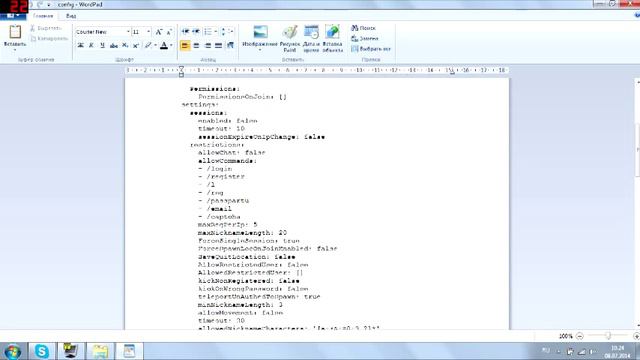Select Center text alignment
This screenshot has width=640, height=360.
196,45
